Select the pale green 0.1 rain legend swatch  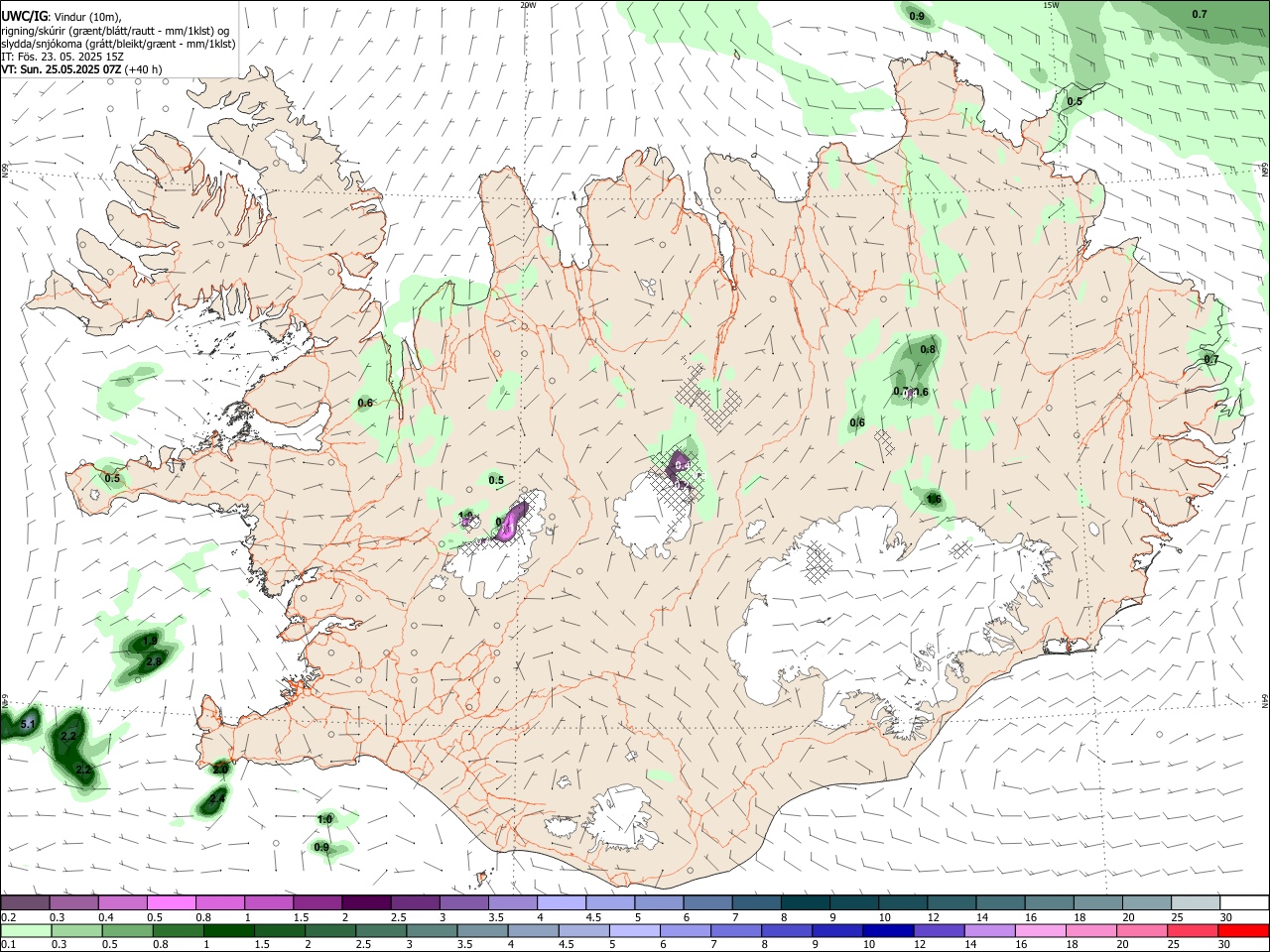pyautogui.click(x=25, y=930)
